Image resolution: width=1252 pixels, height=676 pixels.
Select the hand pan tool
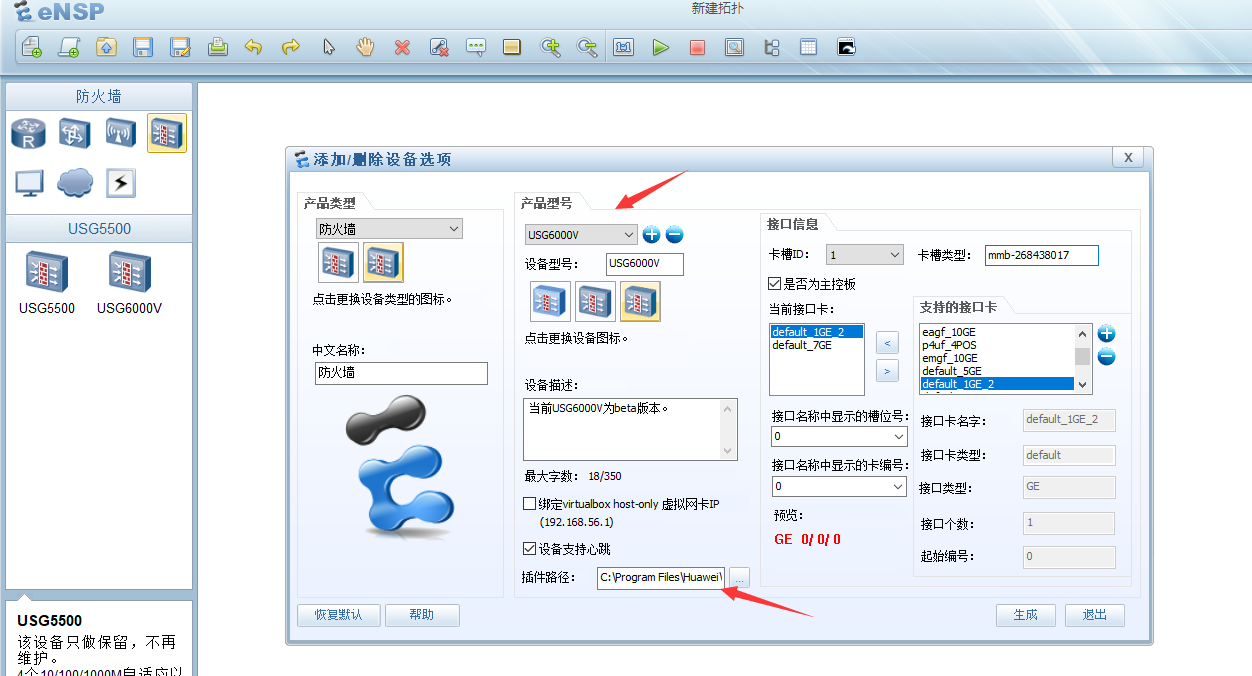pos(365,47)
